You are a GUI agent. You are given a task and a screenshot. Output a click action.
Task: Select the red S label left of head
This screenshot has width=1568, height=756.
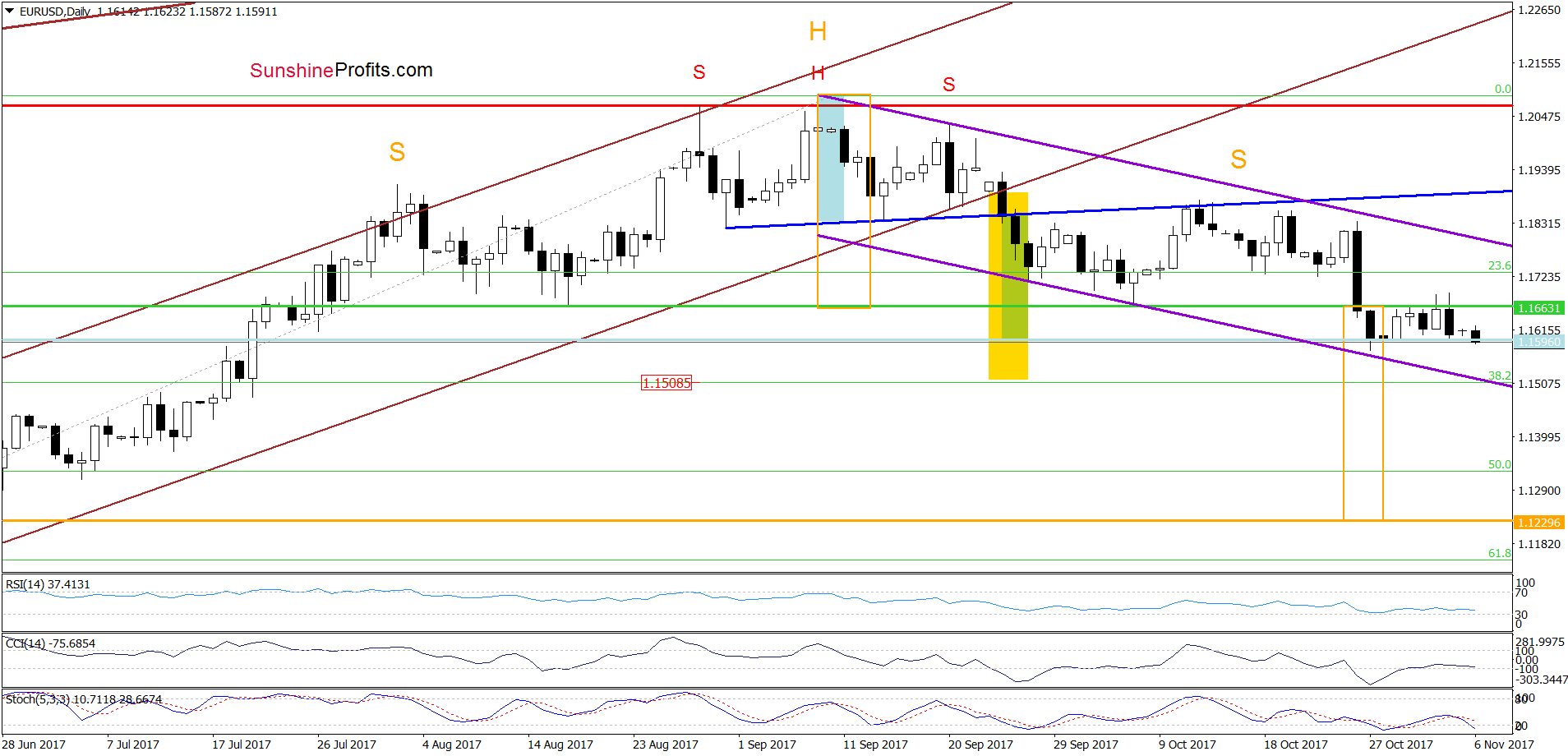click(x=699, y=72)
